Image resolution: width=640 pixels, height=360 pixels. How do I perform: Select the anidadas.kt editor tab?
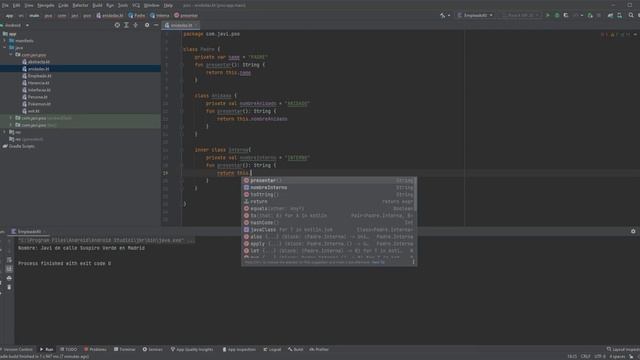click(x=180, y=25)
